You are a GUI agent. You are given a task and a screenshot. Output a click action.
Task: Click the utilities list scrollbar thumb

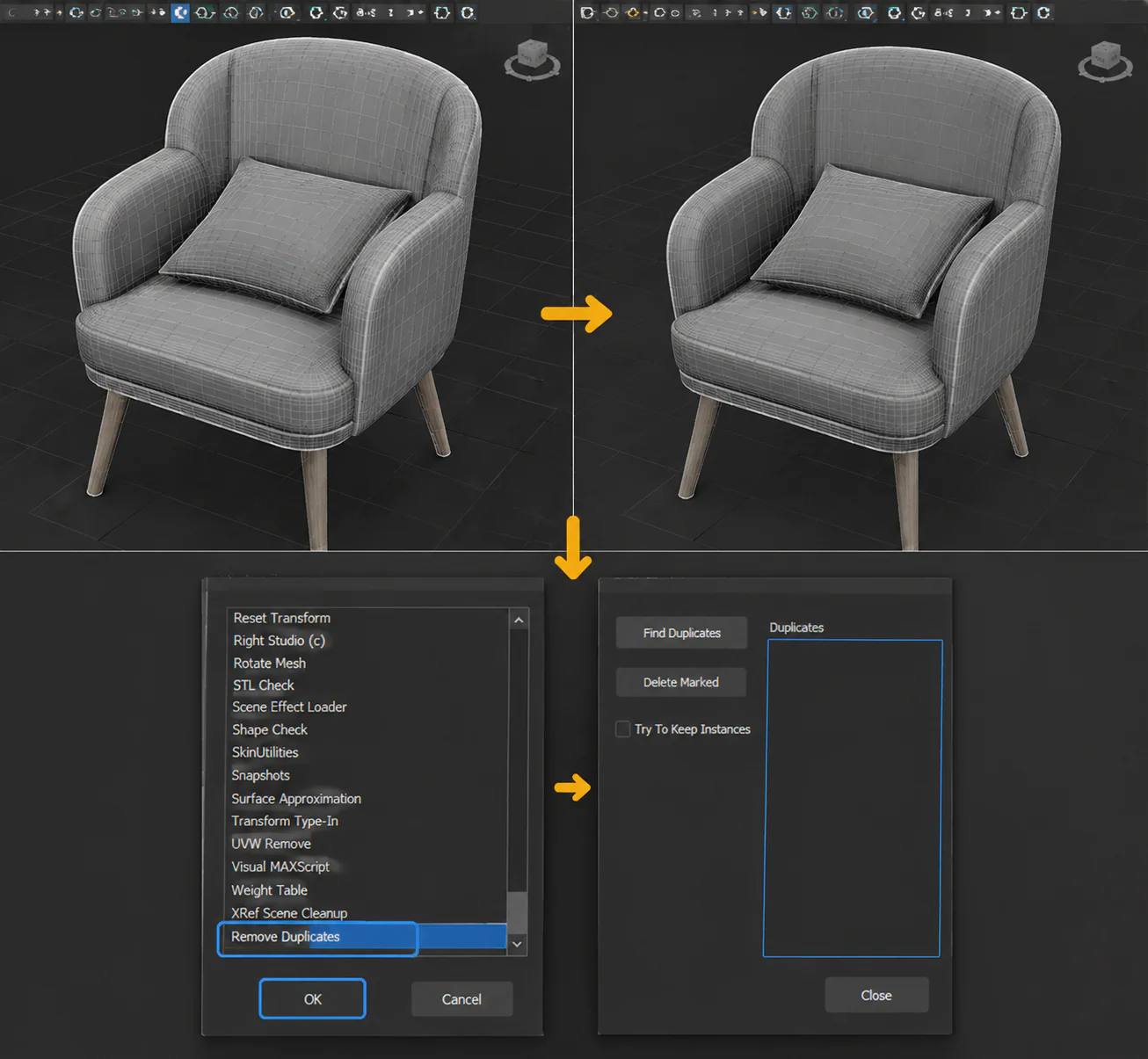coord(518,912)
